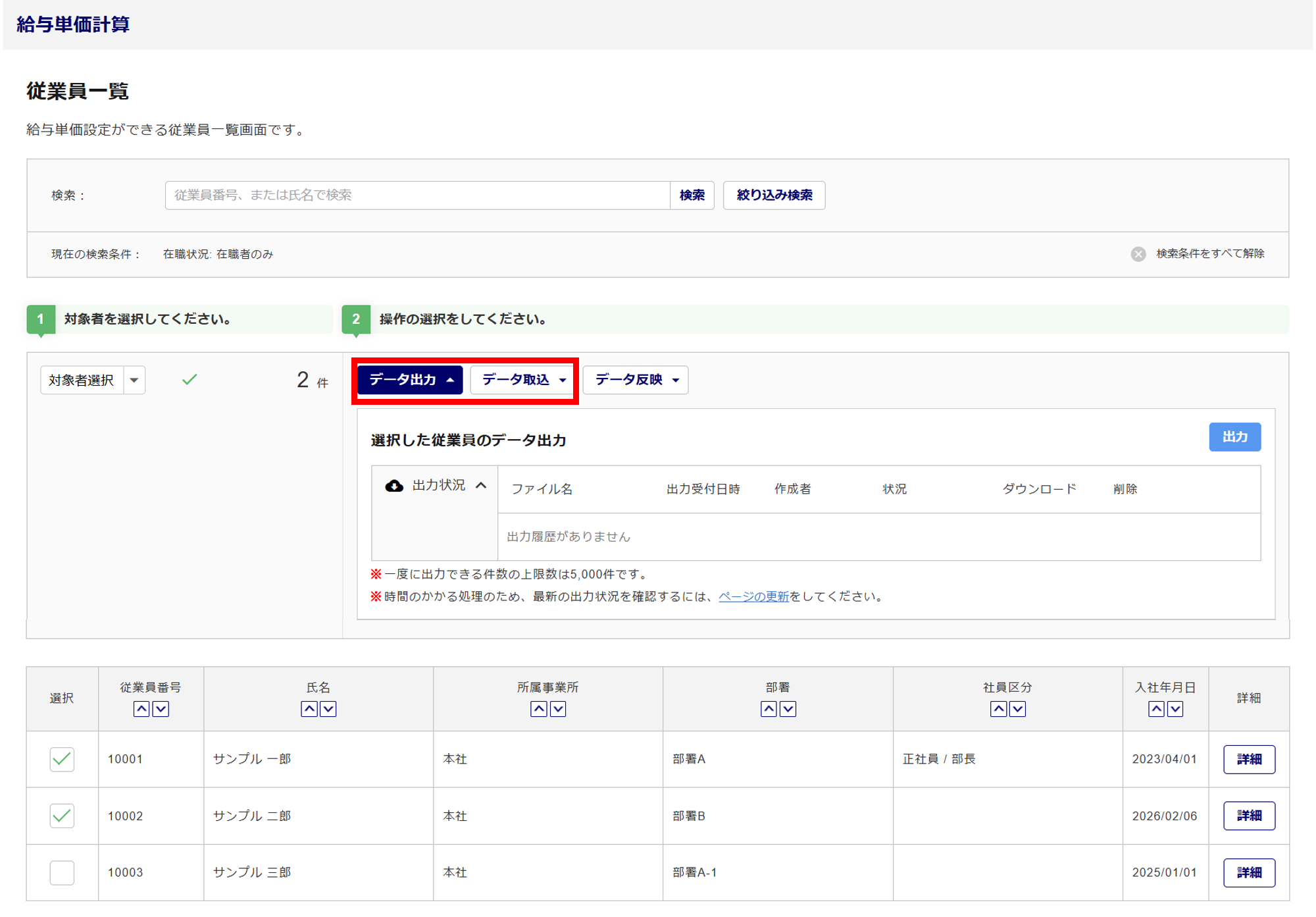
Task: Expand the データ反映 dropdown
Action: click(x=635, y=380)
